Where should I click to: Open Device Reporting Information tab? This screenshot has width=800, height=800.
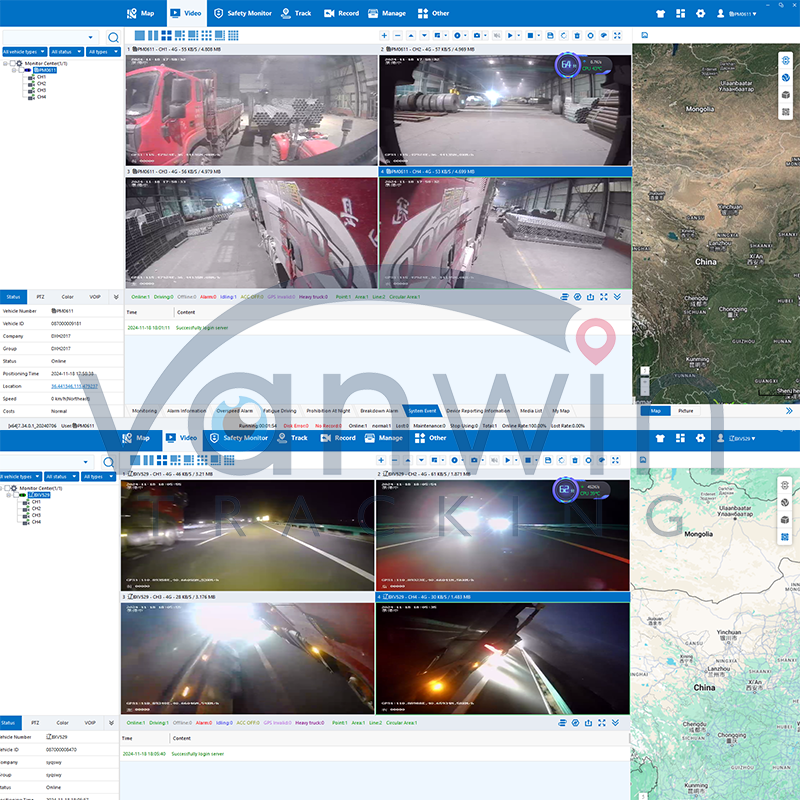pyautogui.click(x=478, y=411)
